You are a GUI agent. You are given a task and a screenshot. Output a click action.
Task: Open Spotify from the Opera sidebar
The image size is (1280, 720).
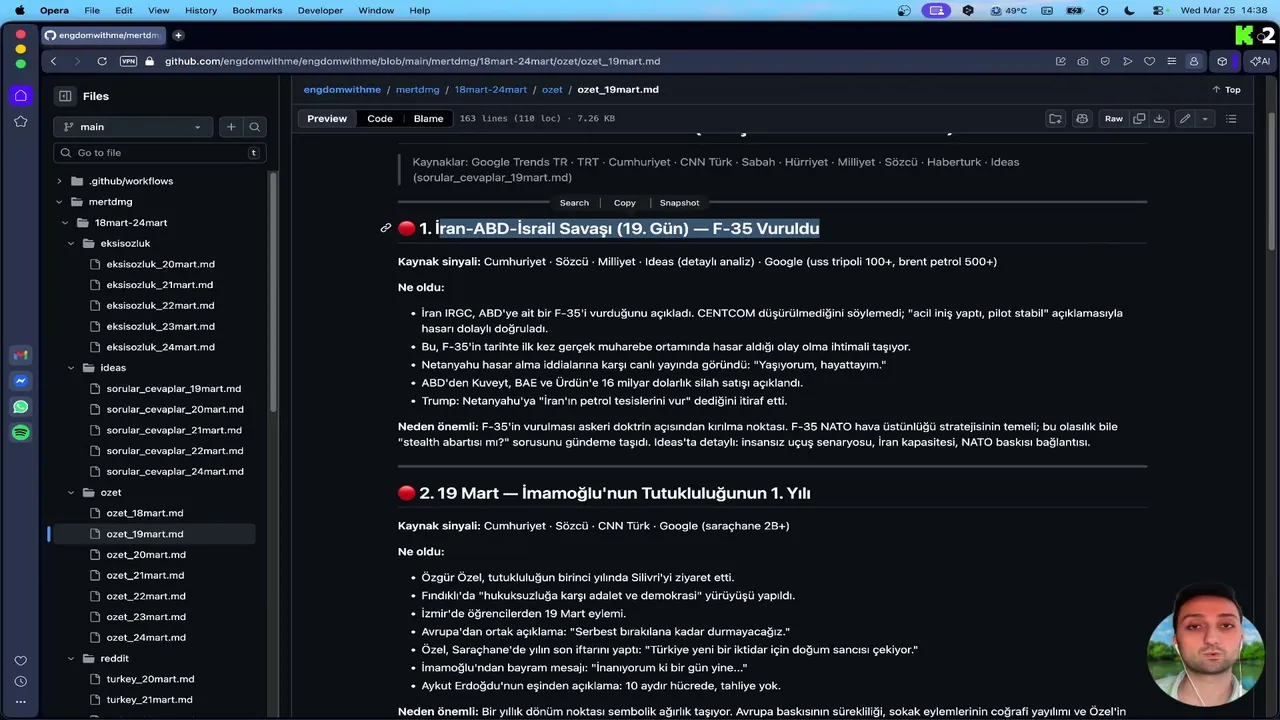20,433
